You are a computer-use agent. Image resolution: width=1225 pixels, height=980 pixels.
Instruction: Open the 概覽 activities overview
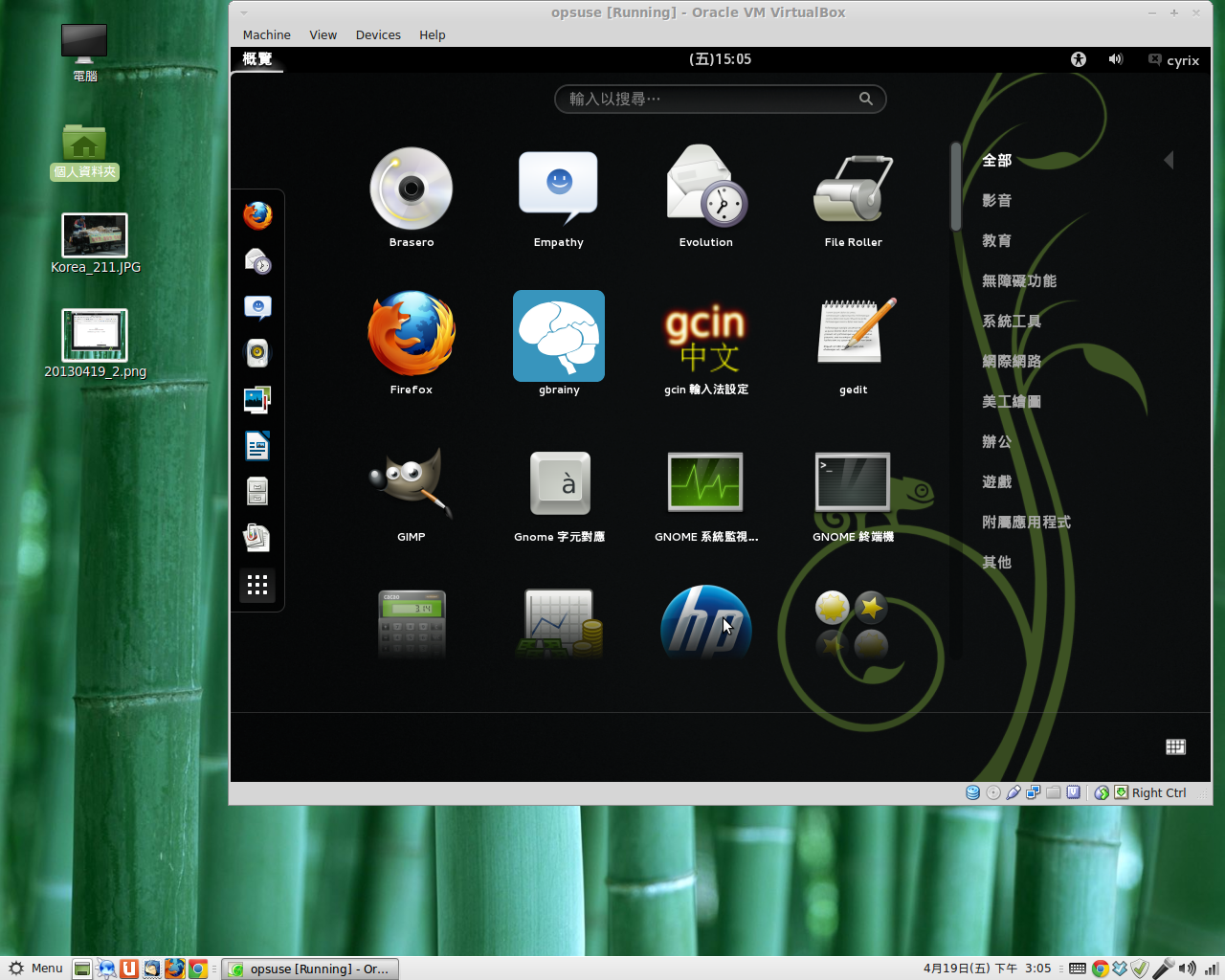coord(257,59)
